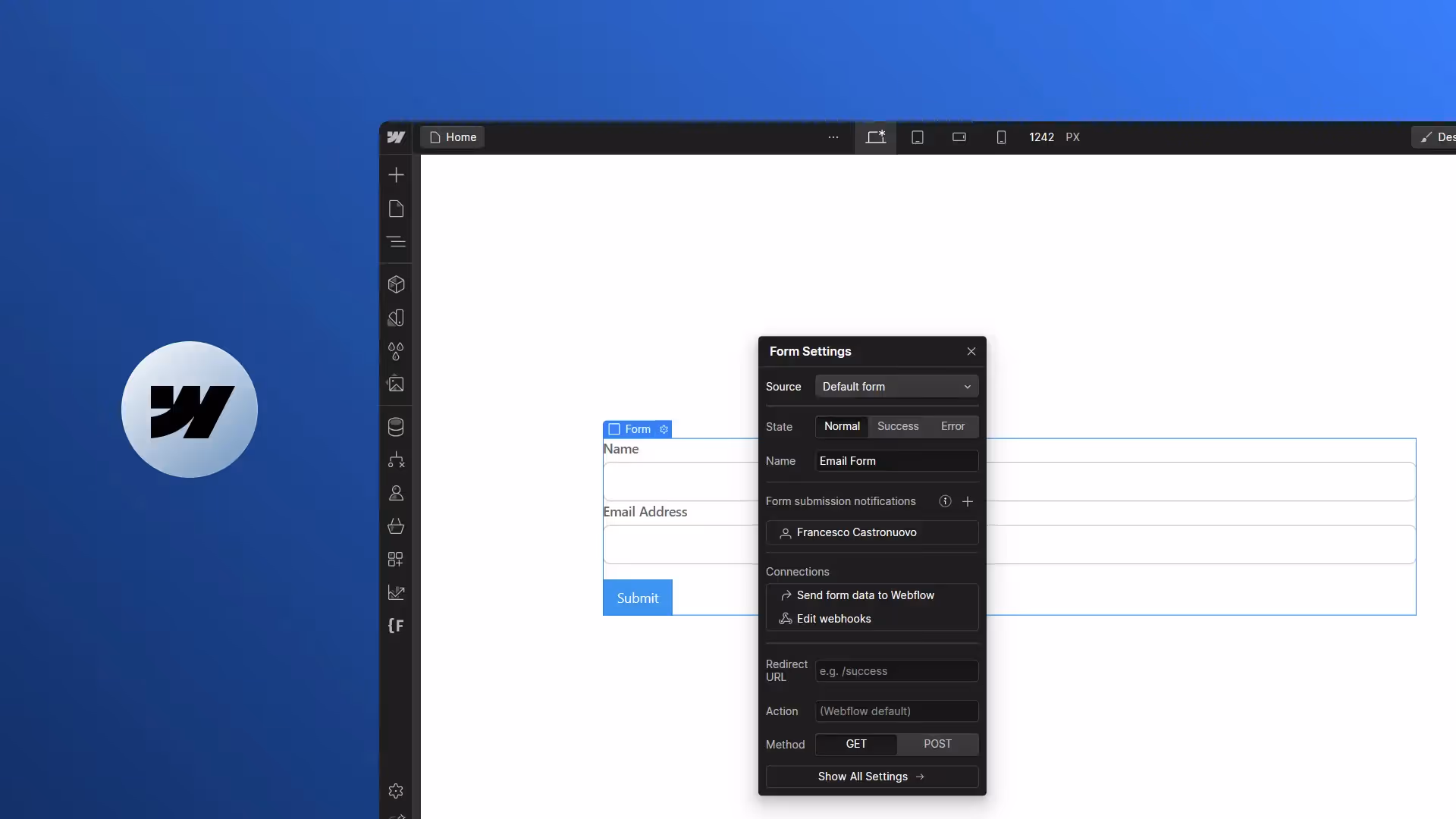Viewport: 1456px width, 819px height.
Task: Add a form submission notification recipient
Action: (x=967, y=501)
